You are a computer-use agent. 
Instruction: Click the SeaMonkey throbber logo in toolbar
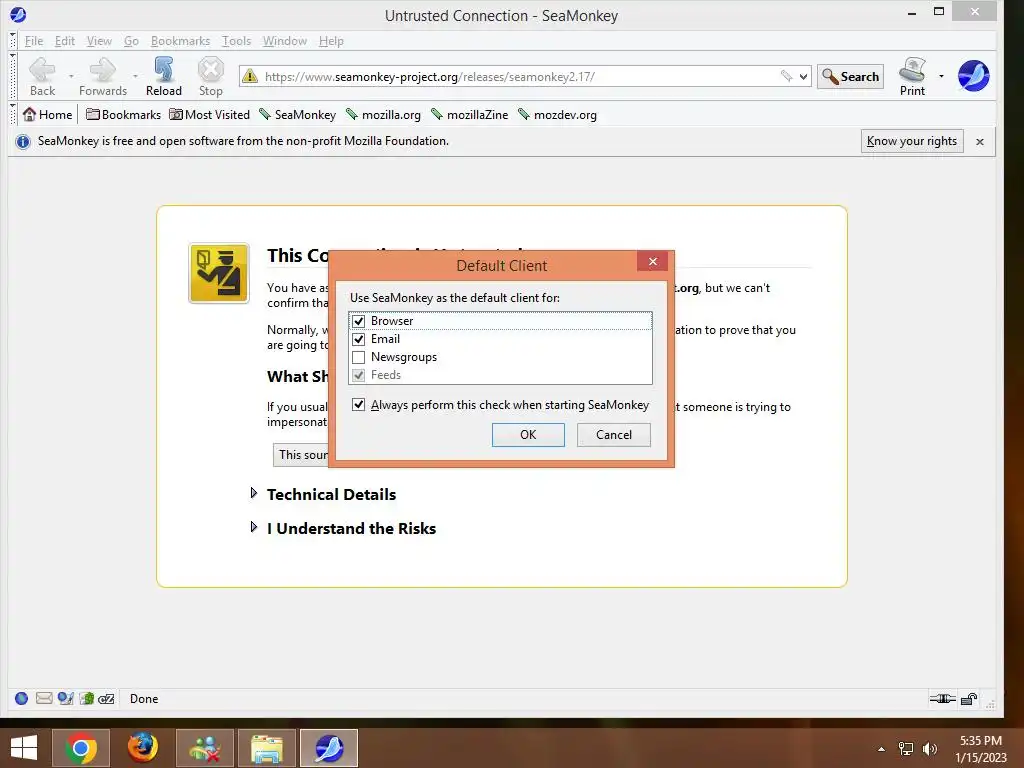point(973,76)
